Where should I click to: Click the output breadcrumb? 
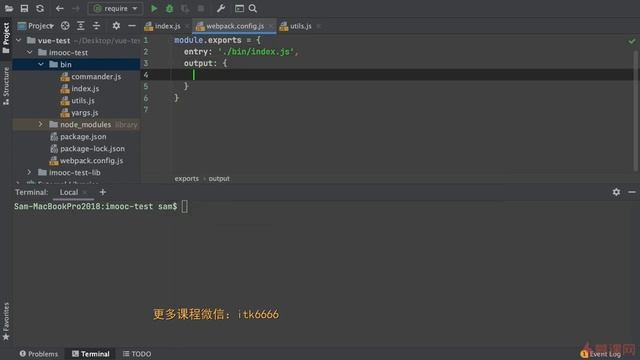tap(219, 179)
